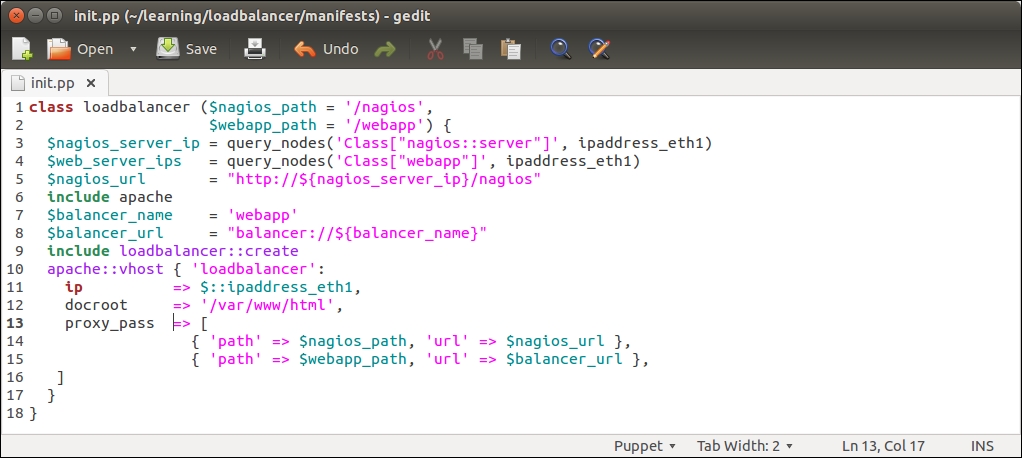Print the document using printer icon

click(256, 49)
